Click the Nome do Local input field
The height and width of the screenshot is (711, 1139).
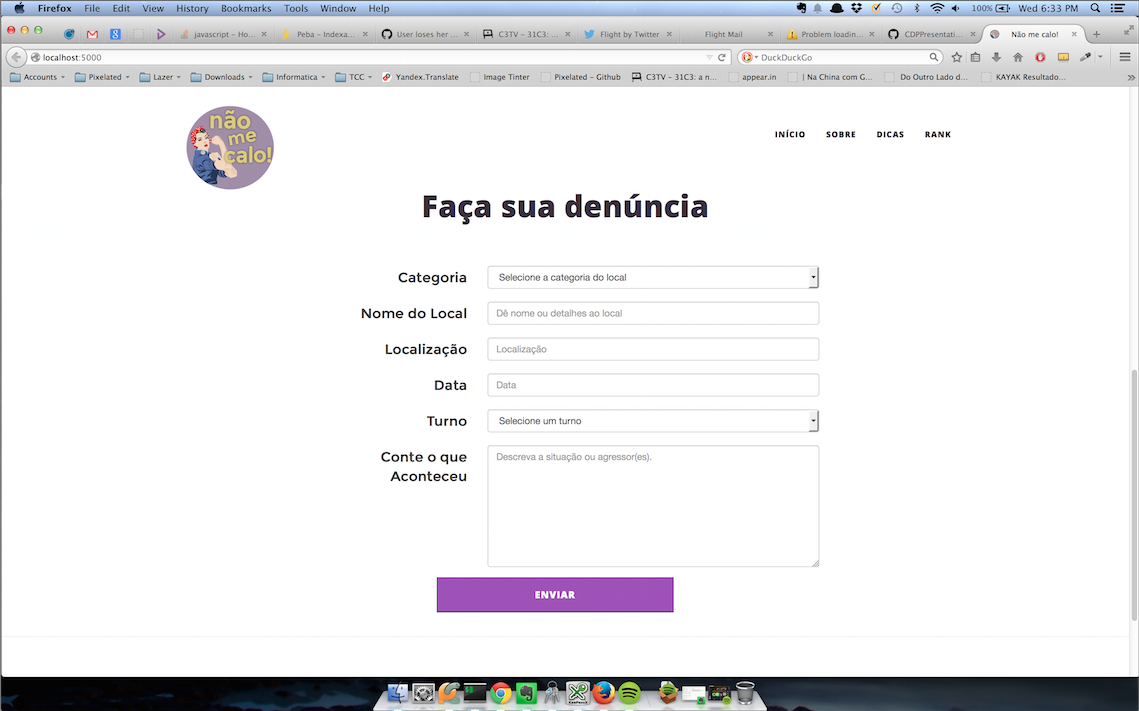[653, 313]
